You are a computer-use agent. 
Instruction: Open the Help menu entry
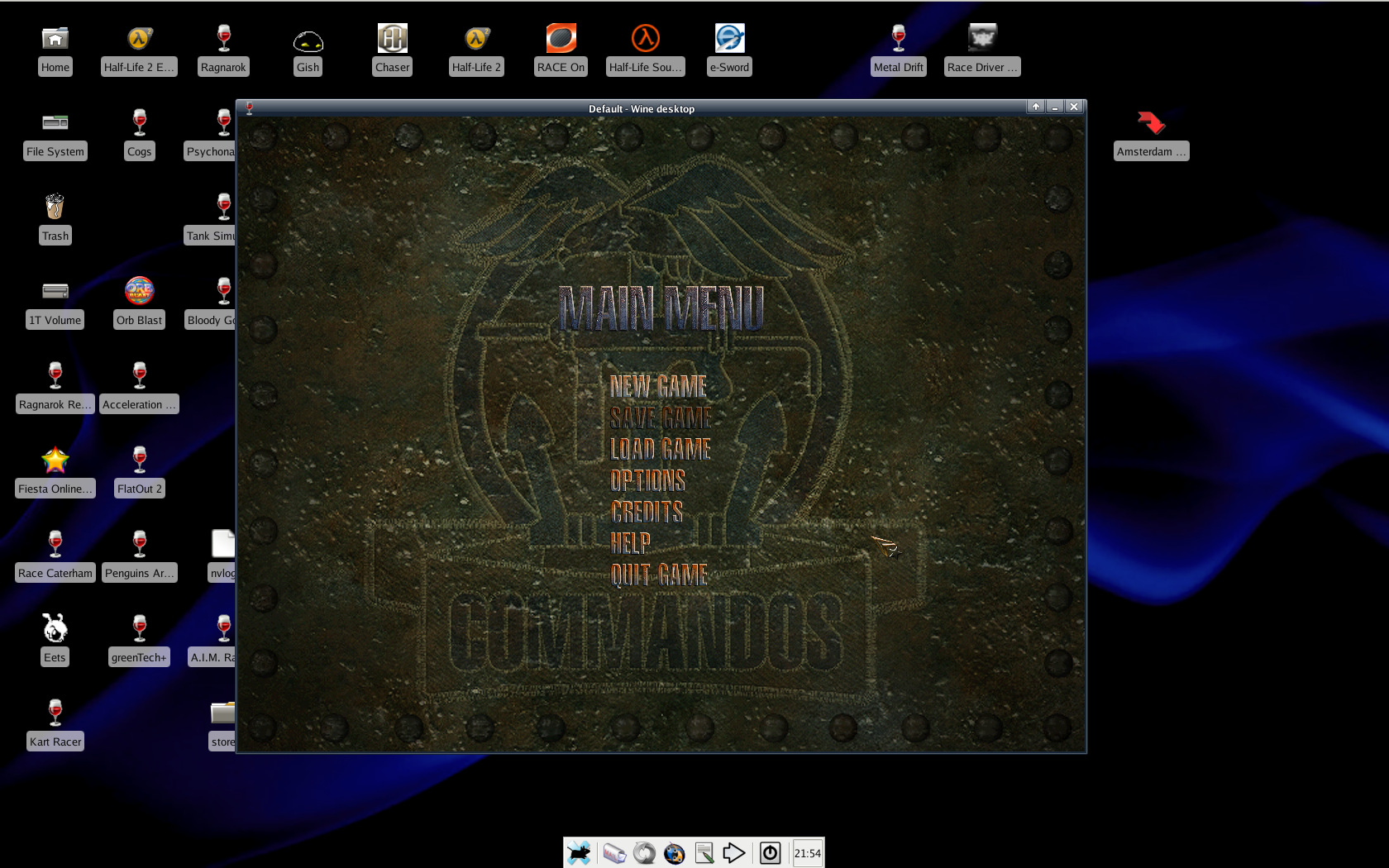(x=630, y=543)
